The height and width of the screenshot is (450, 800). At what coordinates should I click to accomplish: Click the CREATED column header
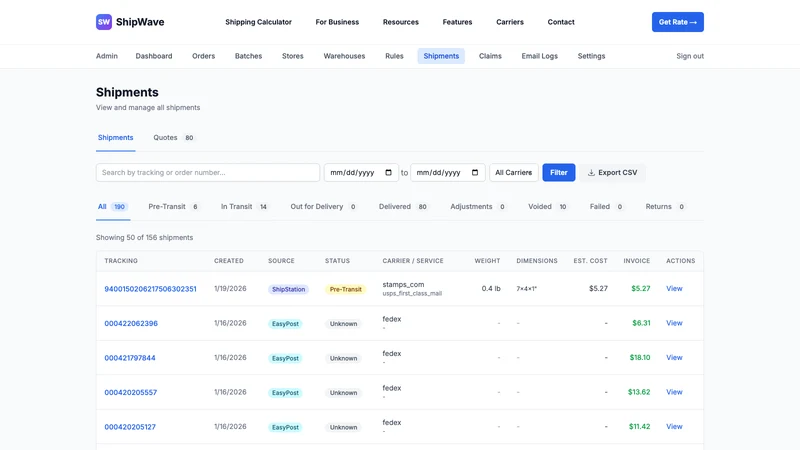pos(229,261)
